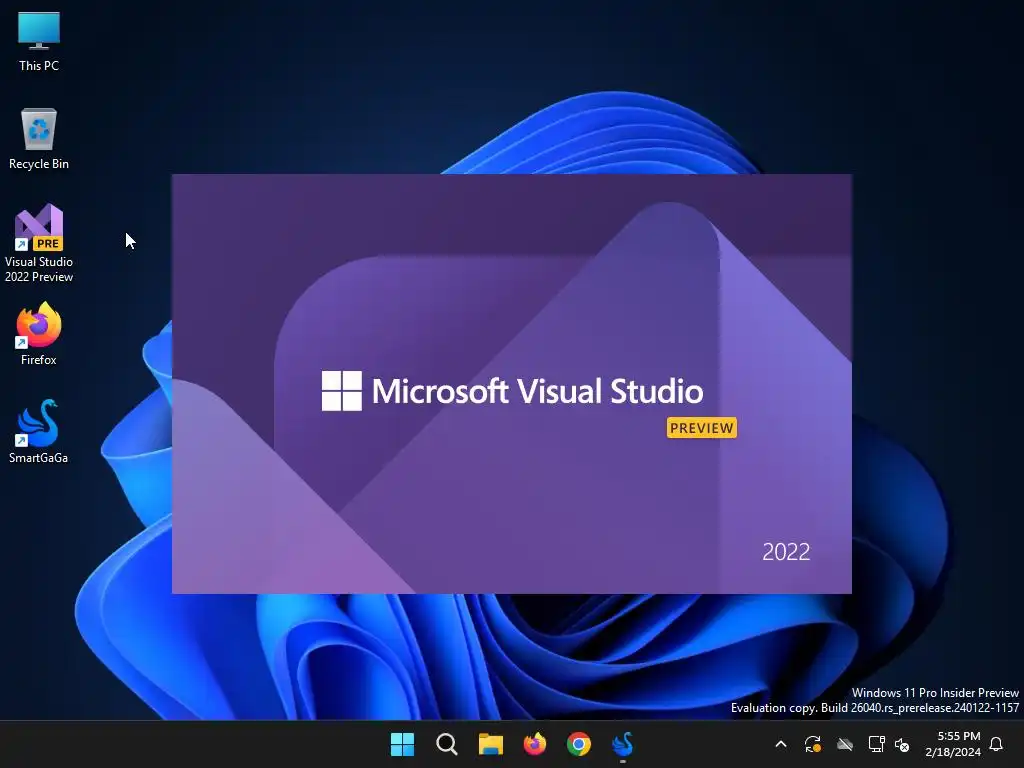Screen dimensions: 1024x768
Task: Click the PREVIEW badge on splash screen
Action: coord(701,428)
